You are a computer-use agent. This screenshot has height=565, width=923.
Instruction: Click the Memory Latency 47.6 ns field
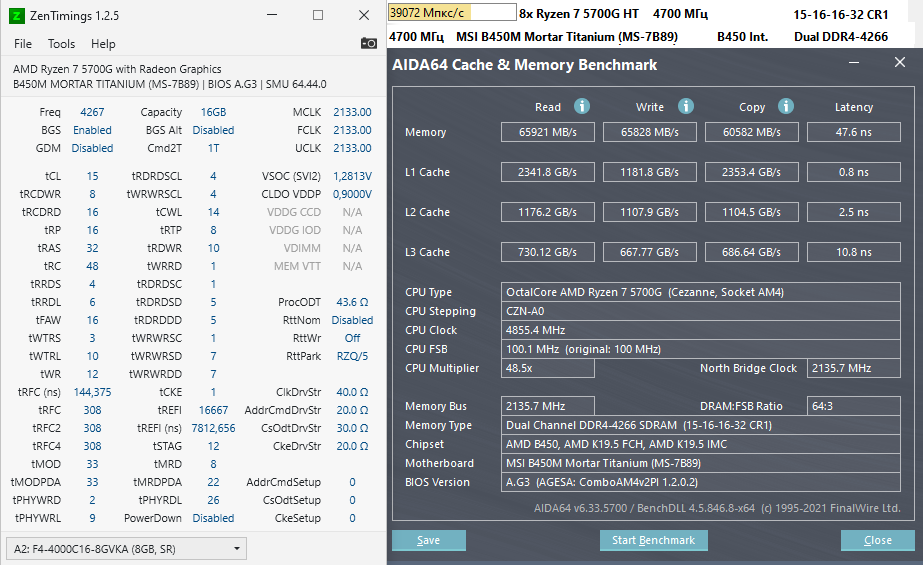(x=854, y=132)
